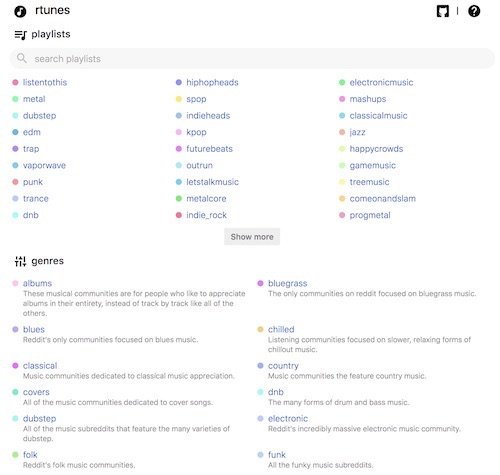Screen dimensions: 500x475
Task: Open the chilled genre
Action: (281, 329)
